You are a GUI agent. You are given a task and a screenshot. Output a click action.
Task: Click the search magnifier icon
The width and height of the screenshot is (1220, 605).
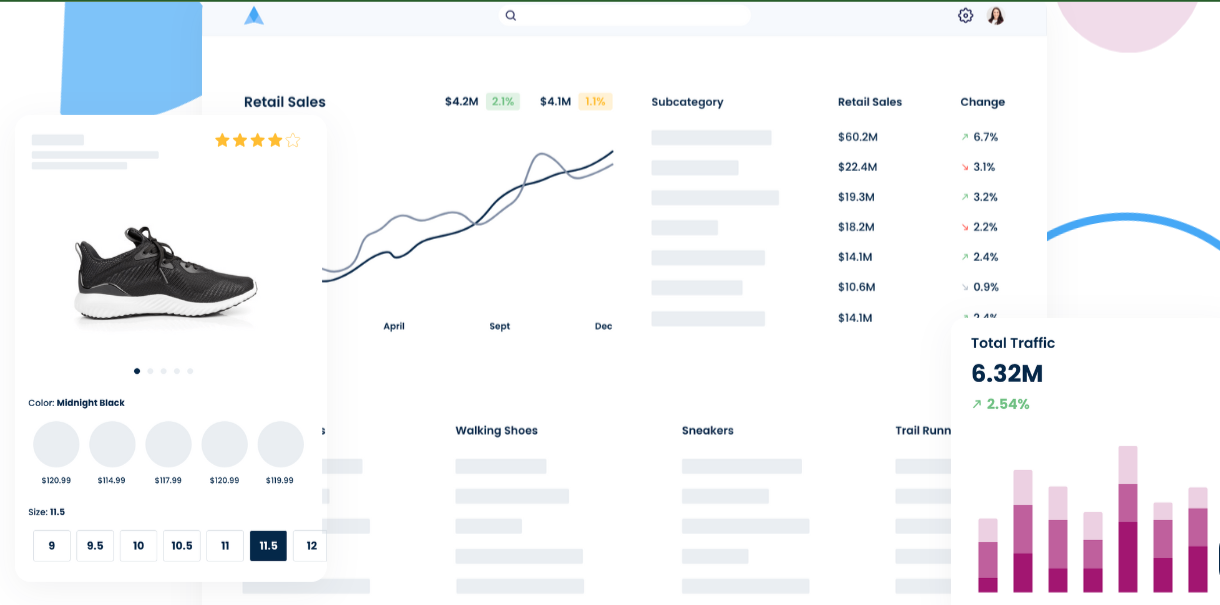point(511,15)
